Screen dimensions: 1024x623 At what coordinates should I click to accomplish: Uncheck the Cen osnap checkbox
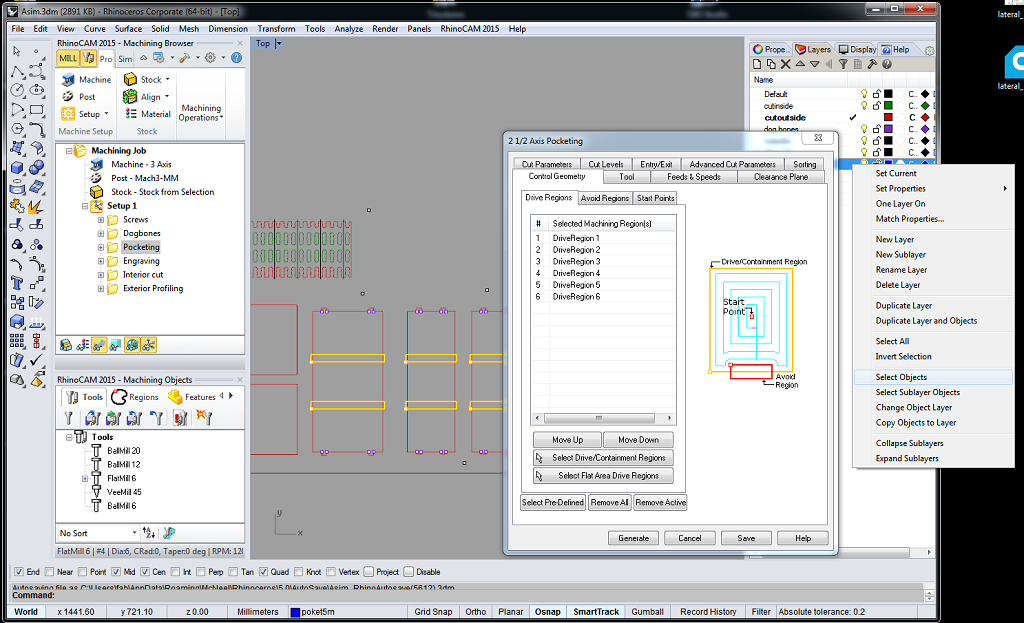click(x=145, y=572)
